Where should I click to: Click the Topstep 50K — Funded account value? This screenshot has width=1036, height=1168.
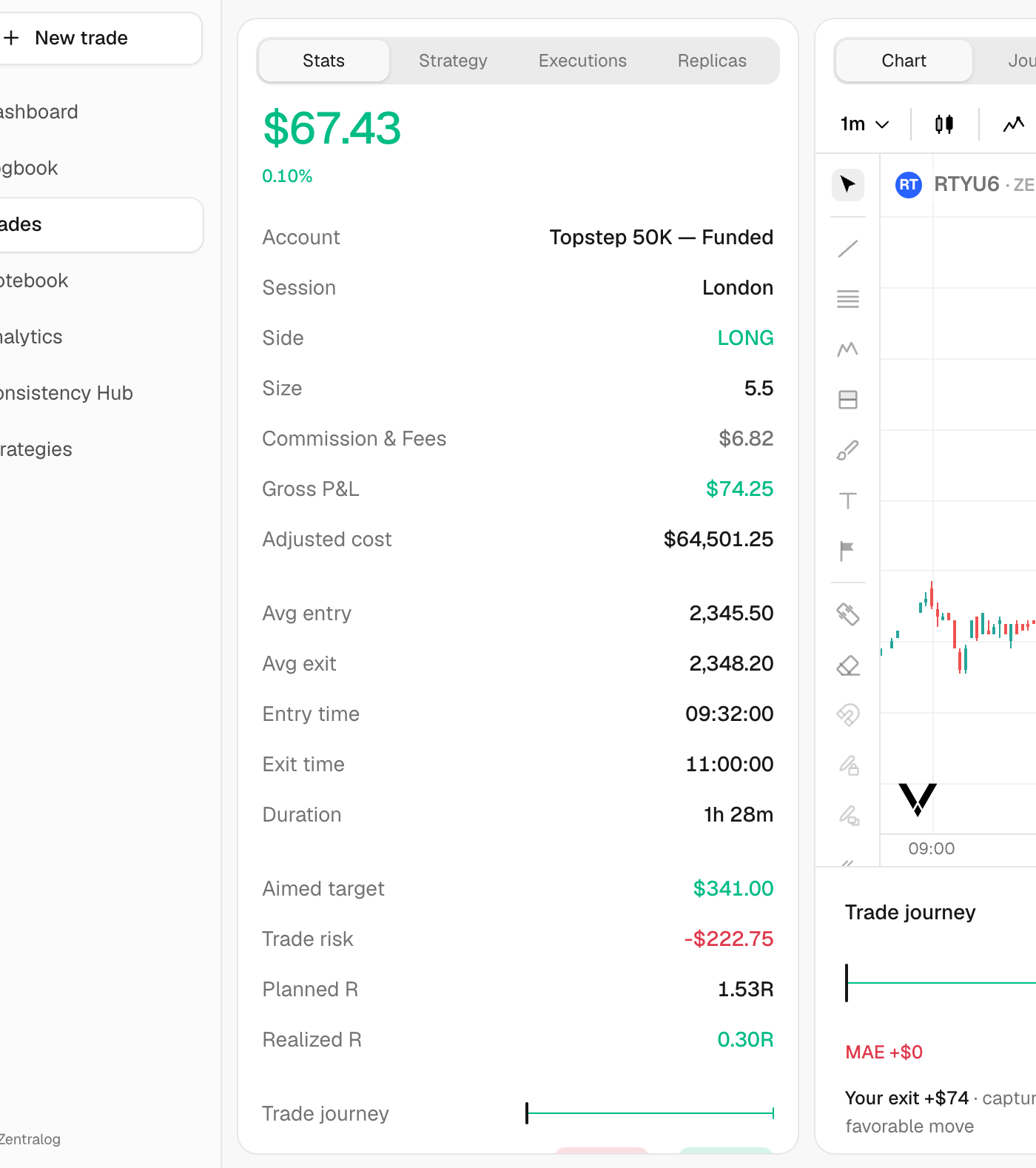tap(661, 238)
